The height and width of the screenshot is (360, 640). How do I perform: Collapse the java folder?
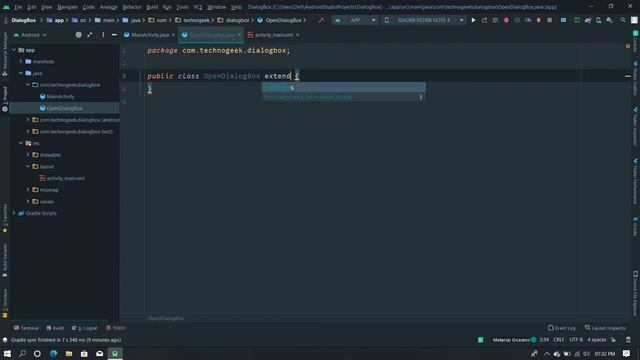[21, 73]
